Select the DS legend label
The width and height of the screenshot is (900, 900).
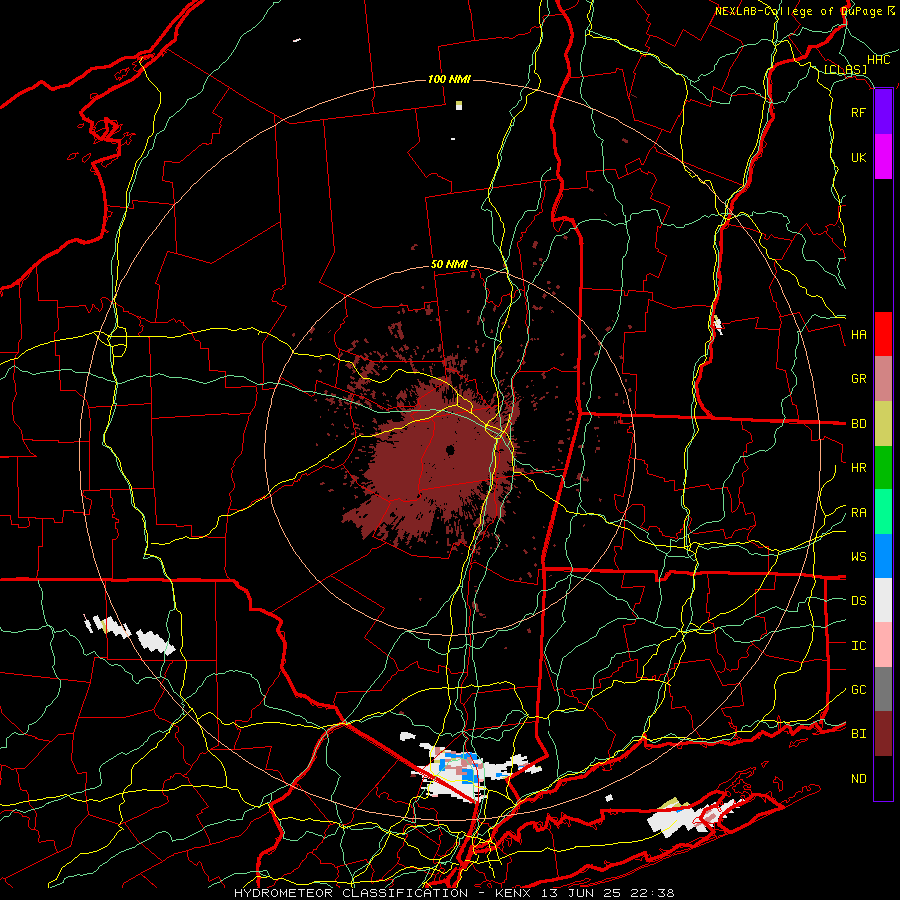(859, 601)
